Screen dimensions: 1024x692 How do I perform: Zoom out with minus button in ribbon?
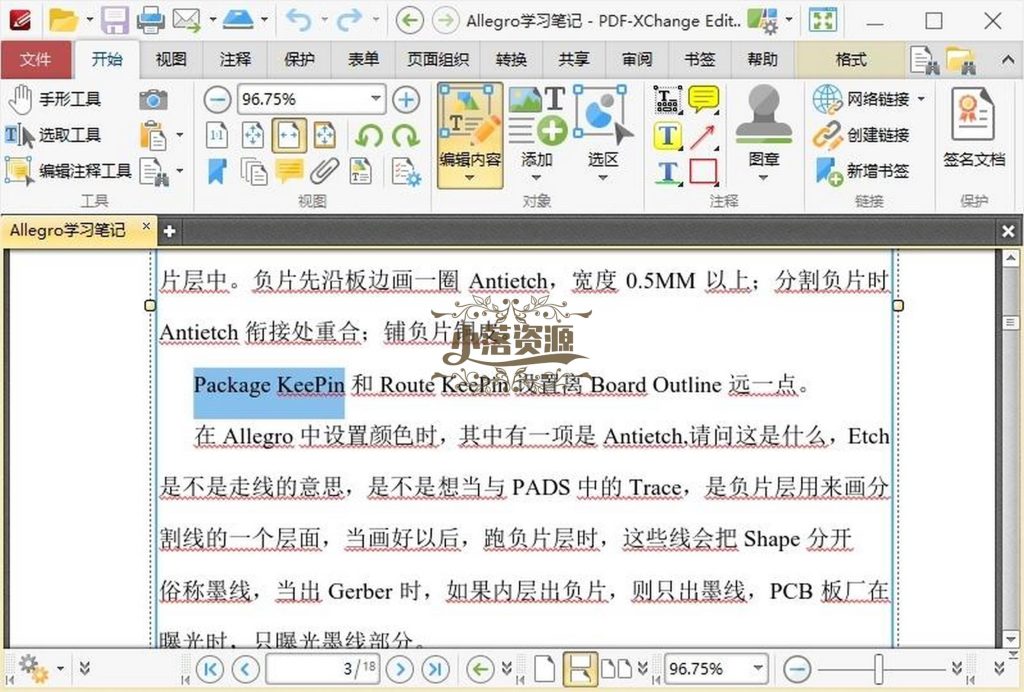(217, 100)
